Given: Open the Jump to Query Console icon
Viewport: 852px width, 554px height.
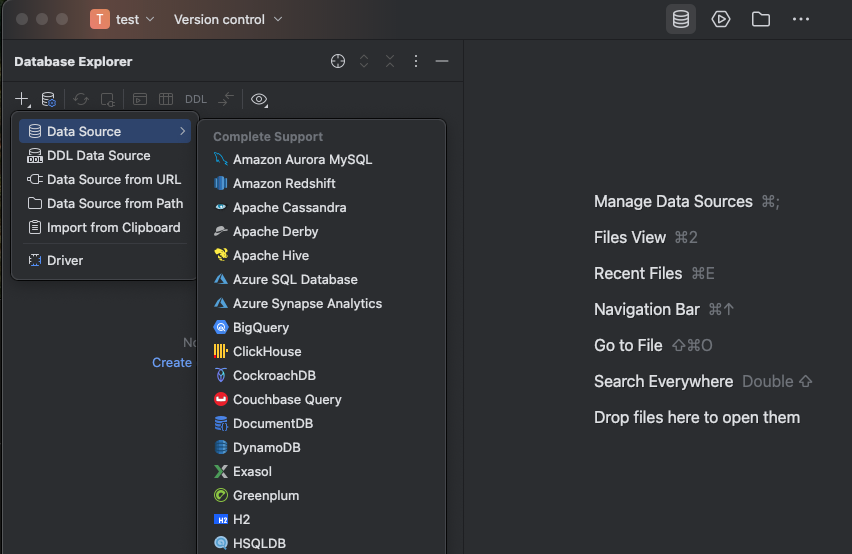Looking at the screenshot, I should click(140, 99).
